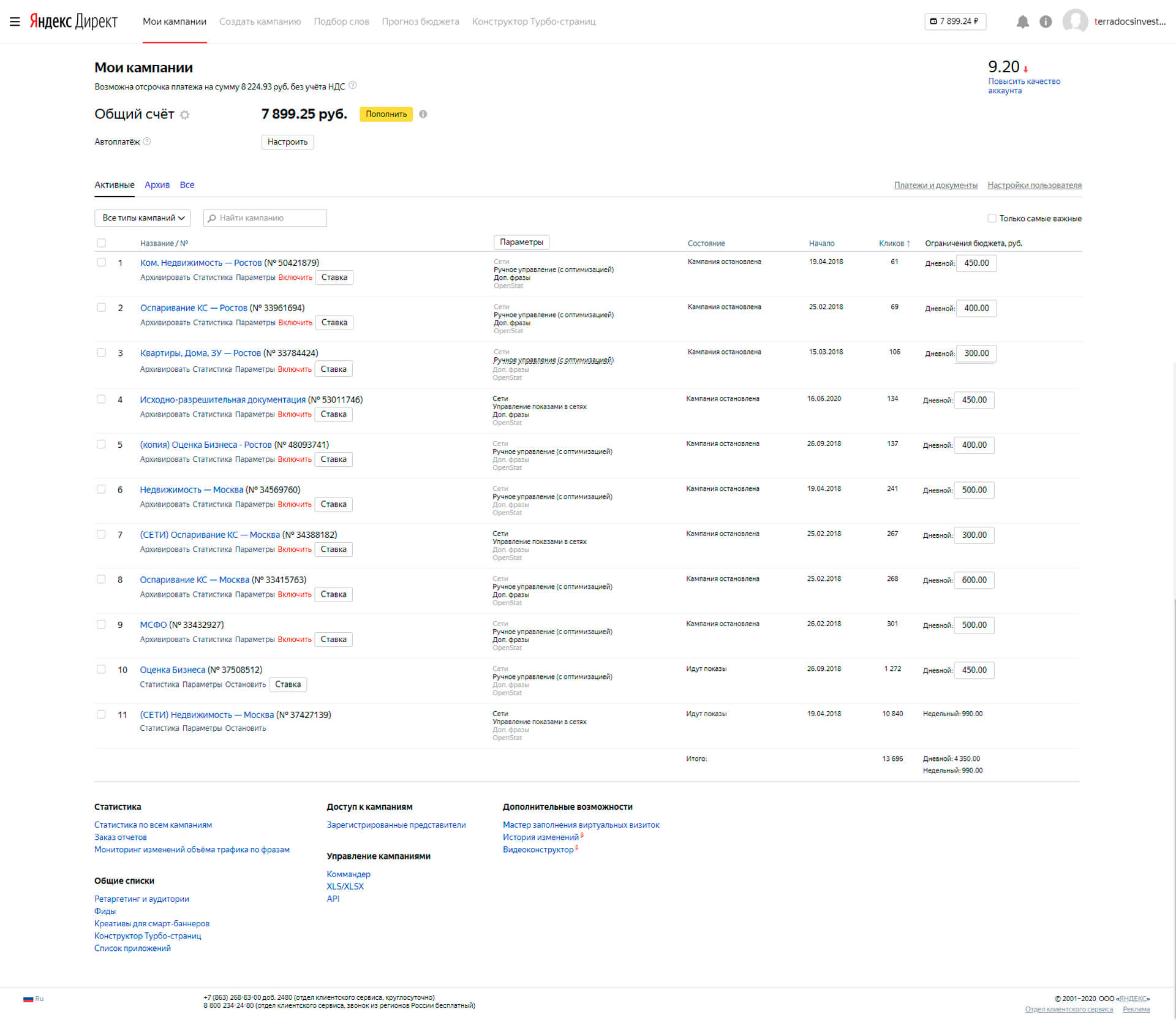
Task: Click the wallet balance 7 899.24 ₽ button
Action: 955,21
